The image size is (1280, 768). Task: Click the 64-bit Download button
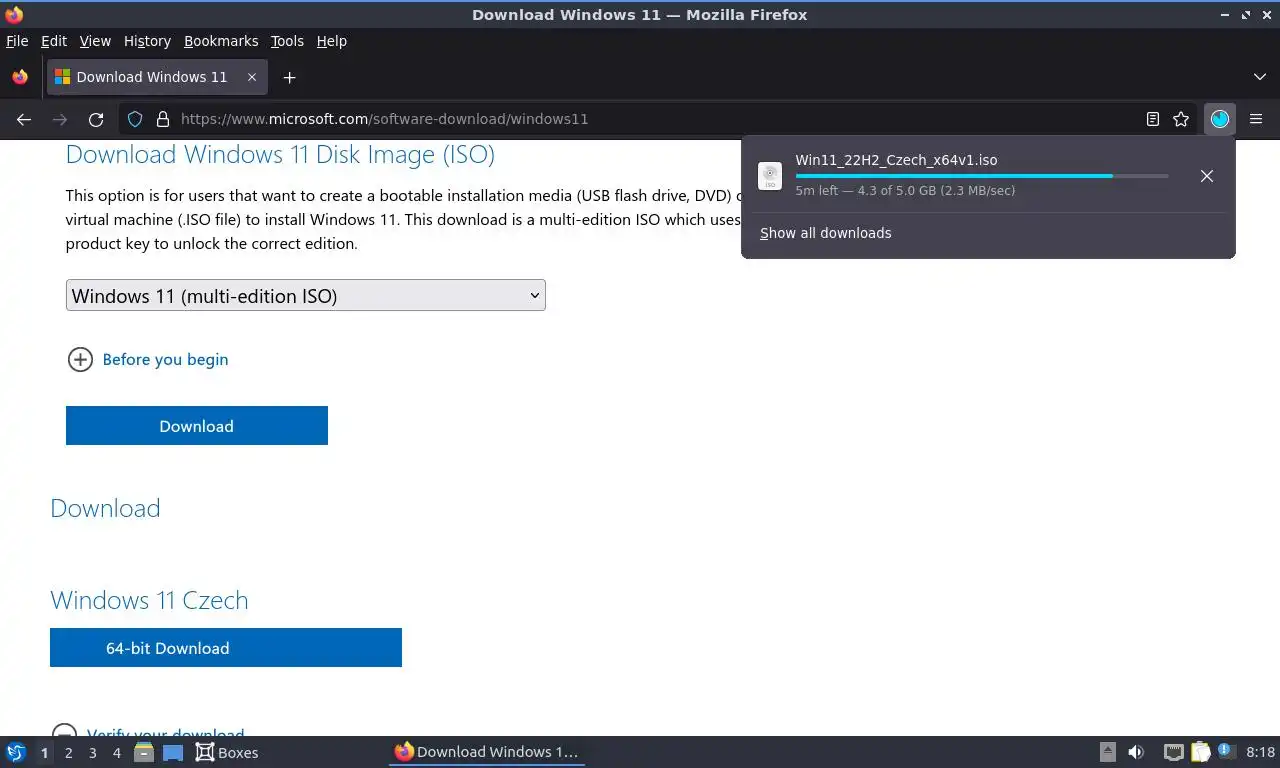click(x=226, y=648)
